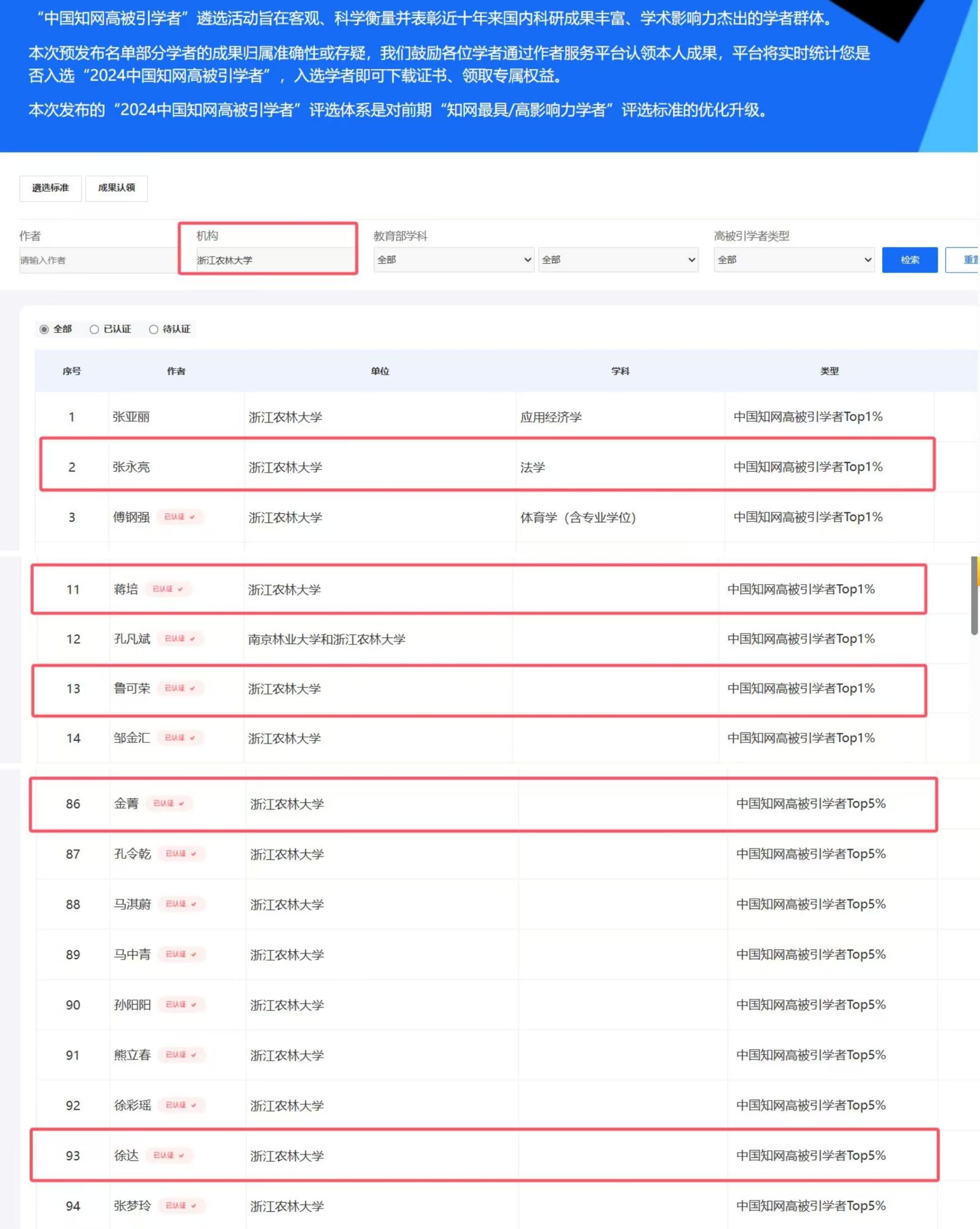The image size is (980, 1229).
Task: Click 已认证 badge next to 张梦玲
Action: click(x=181, y=1205)
